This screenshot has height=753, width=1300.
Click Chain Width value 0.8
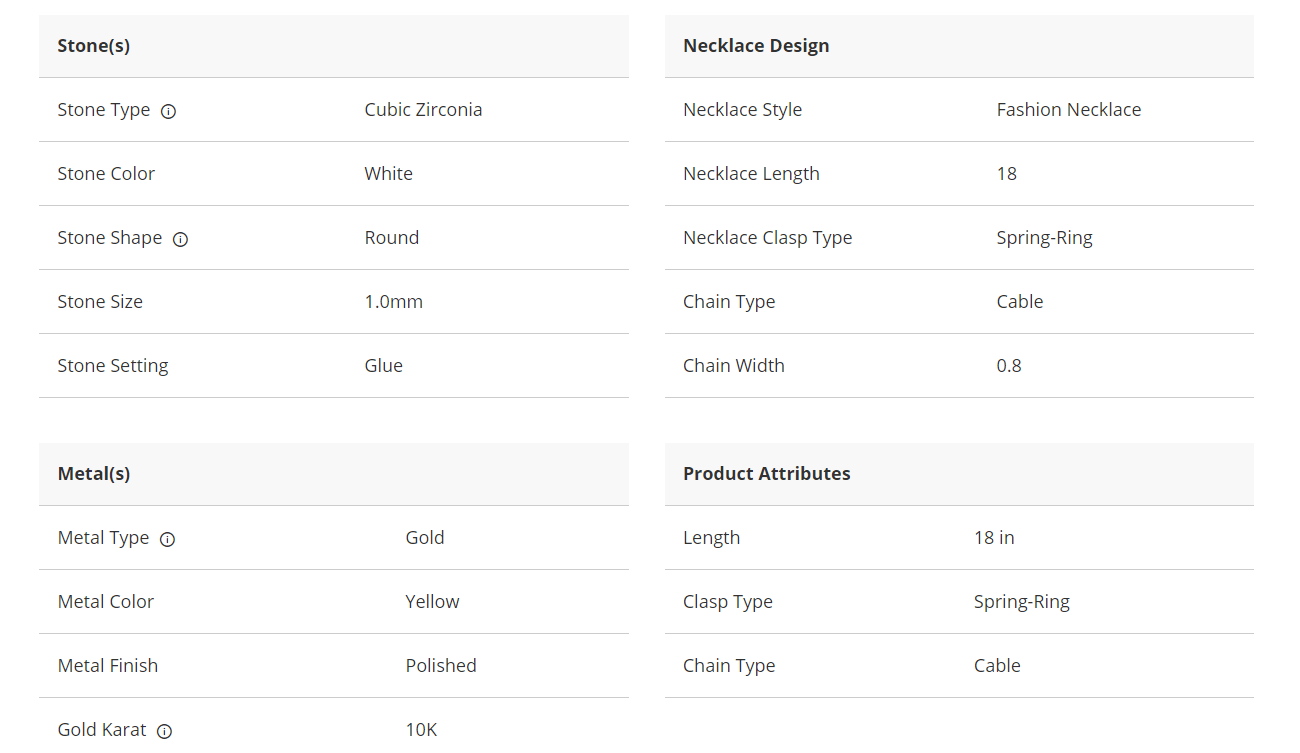pos(1008,366)
